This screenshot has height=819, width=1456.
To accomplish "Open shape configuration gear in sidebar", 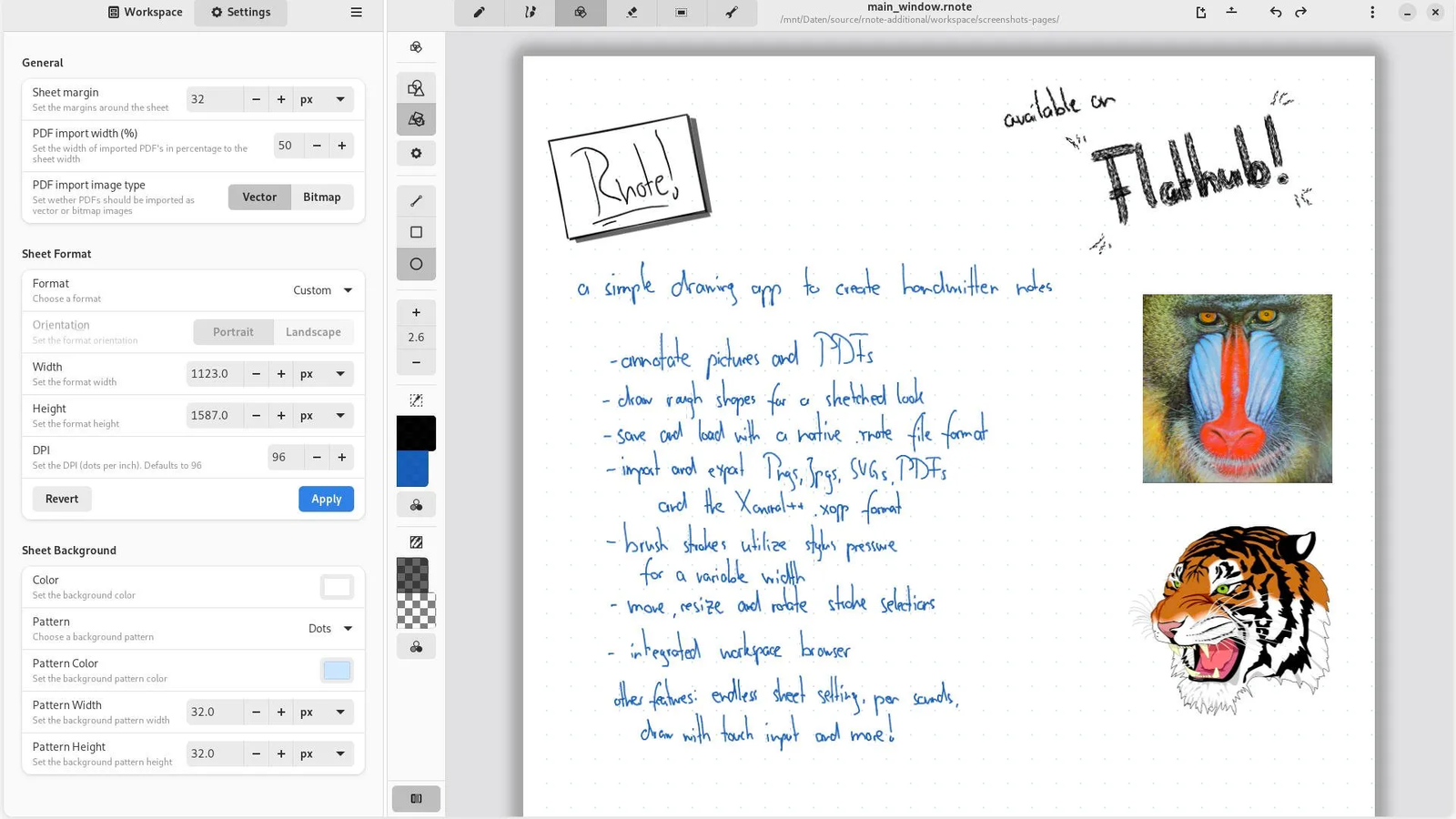I will 416,153.
